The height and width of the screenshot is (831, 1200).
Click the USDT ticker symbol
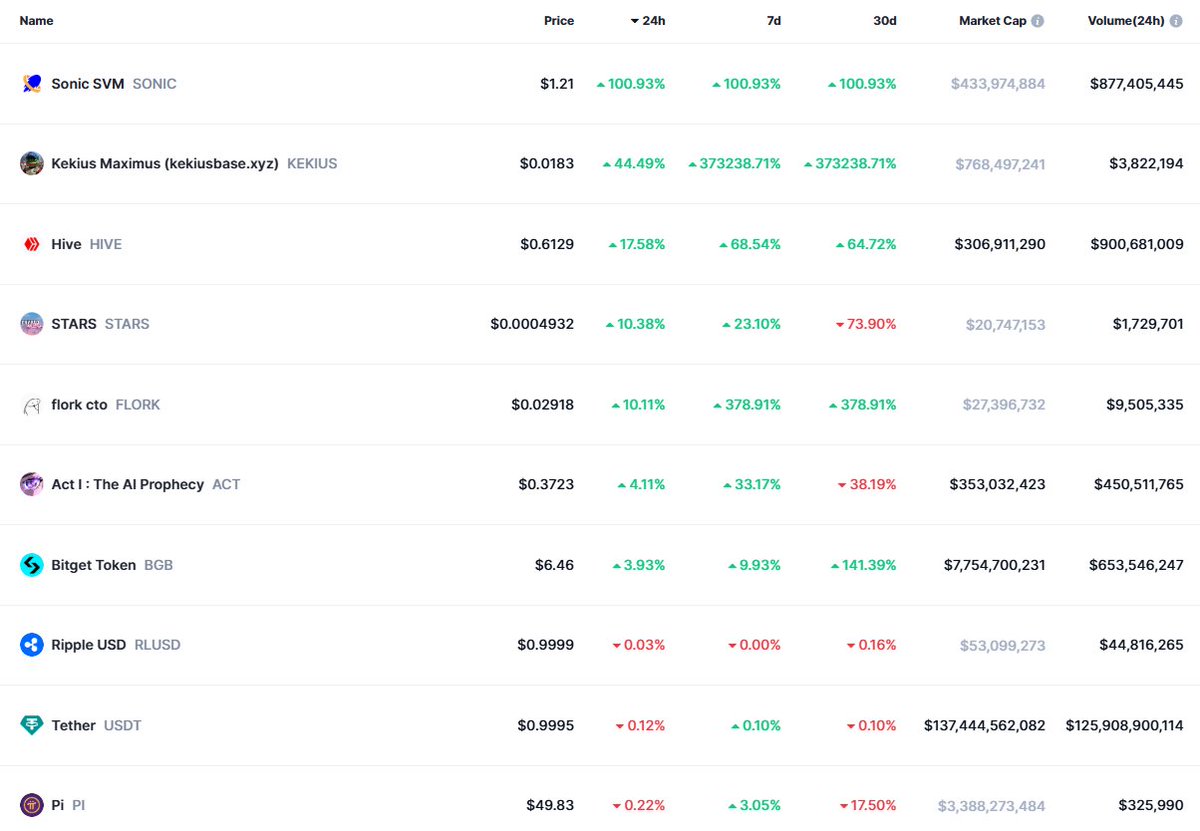tap(123, 725)
